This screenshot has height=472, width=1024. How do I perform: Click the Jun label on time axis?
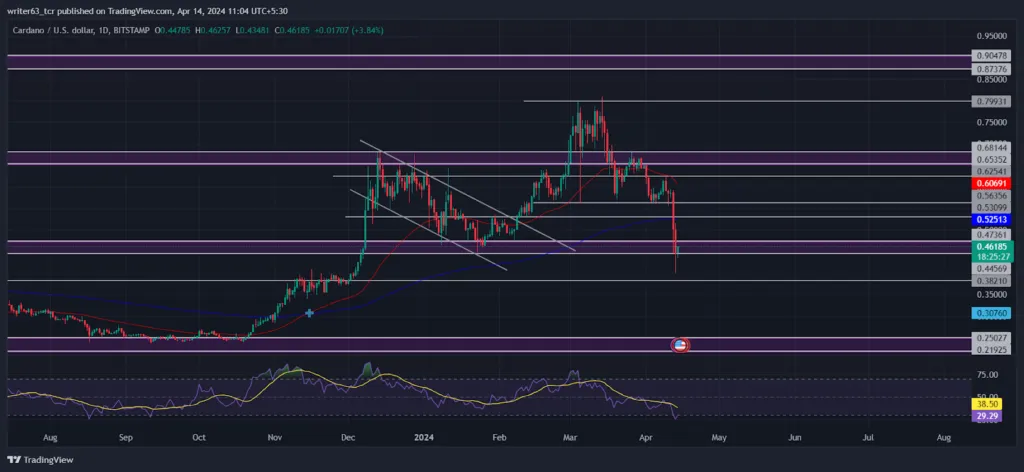pos(794,437)
